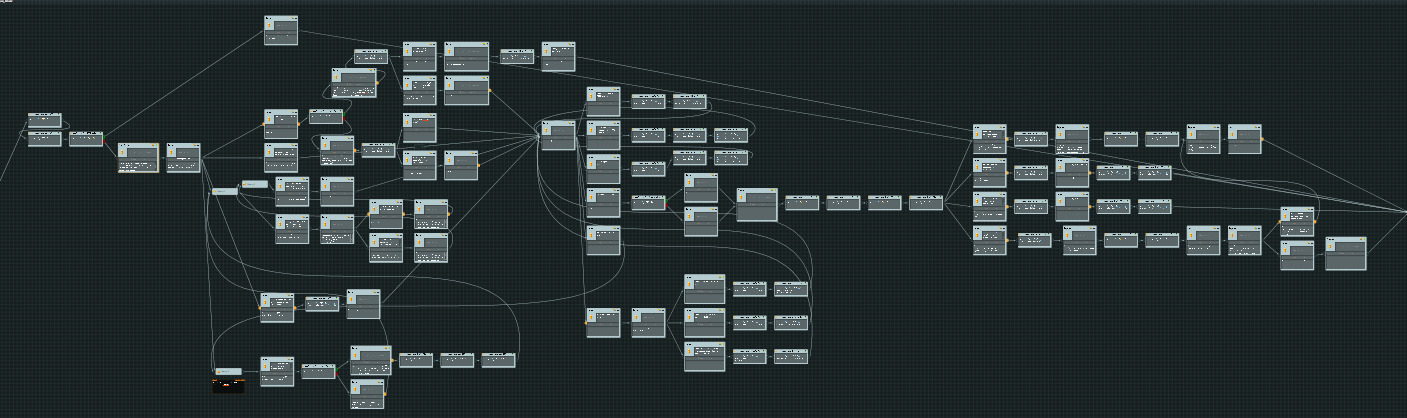Click the yellow icon on the topmost isolated node
The height and width of the screenshot is (418, 1407).
point(269,26)
